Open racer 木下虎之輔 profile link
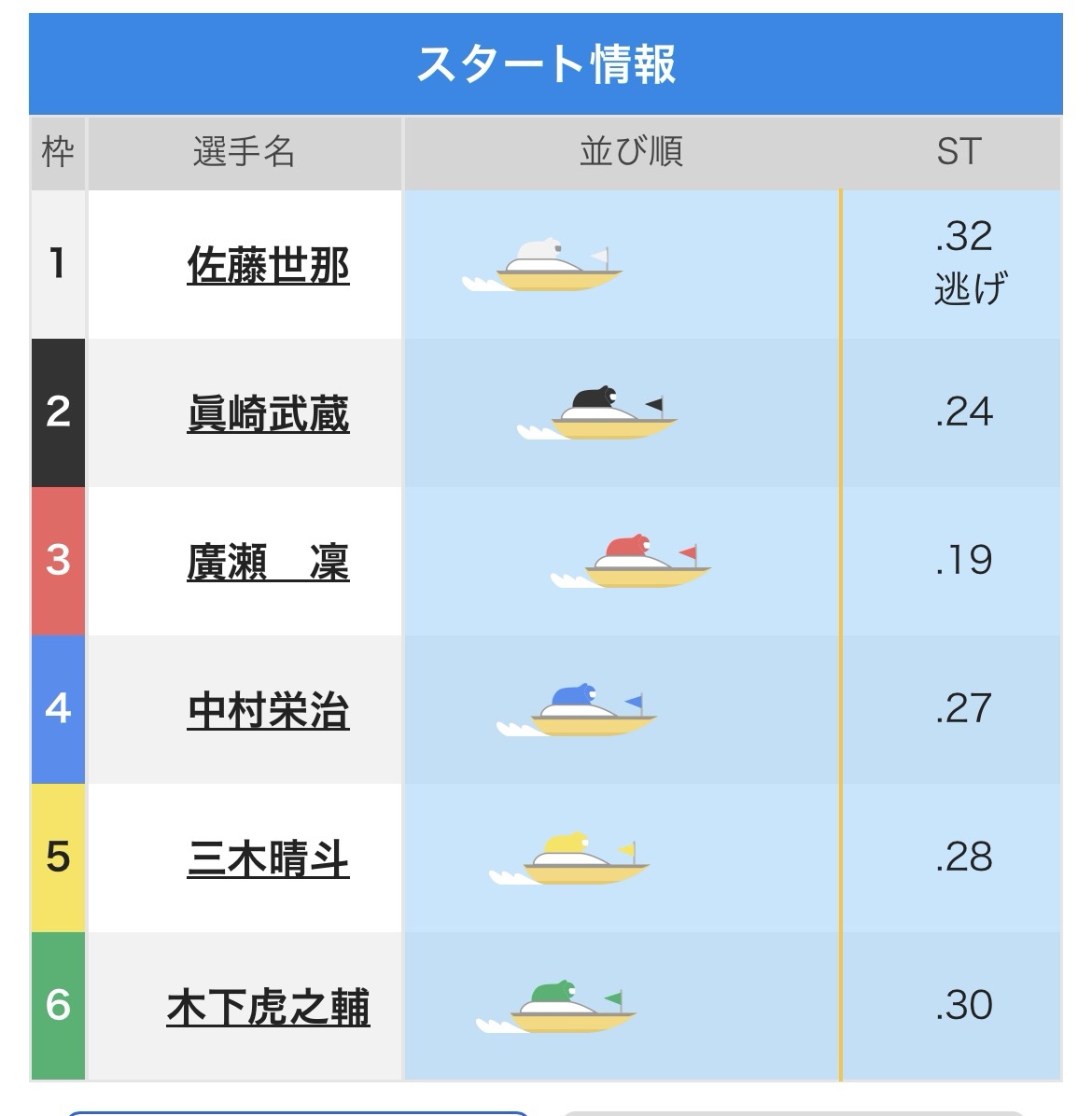Viewport: 1092px width, 1116px height. (x=268, y=1008)
